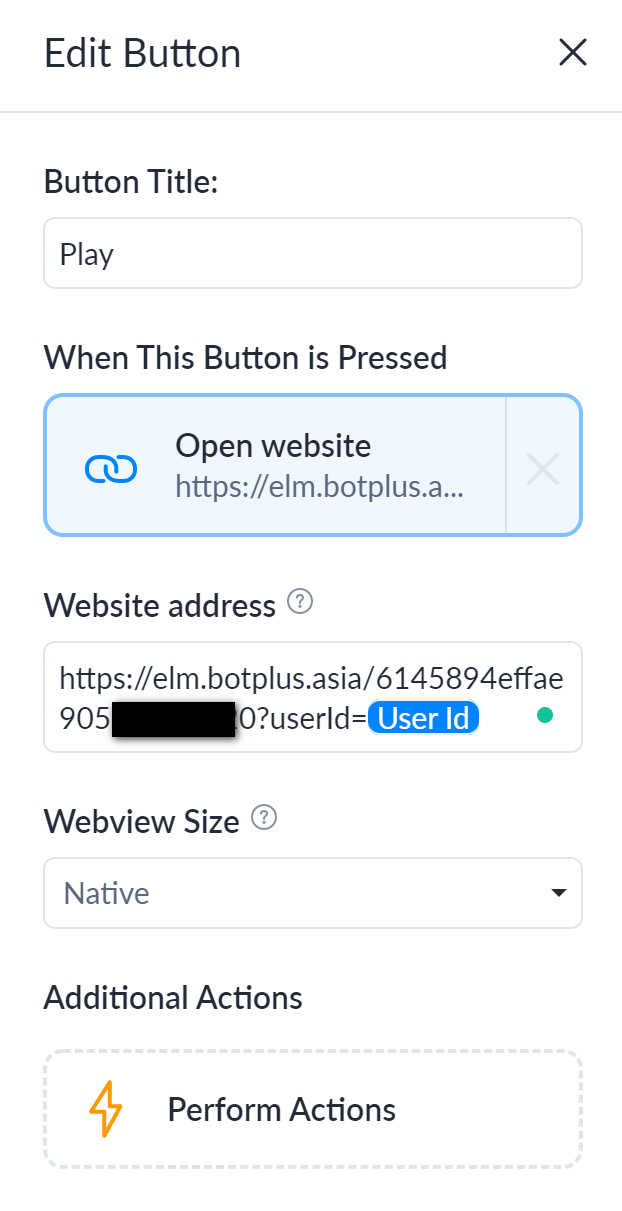Screen dimensions: 622x1211
Task: Open the Native webview size selector
Action: click(x=300, y=893)
